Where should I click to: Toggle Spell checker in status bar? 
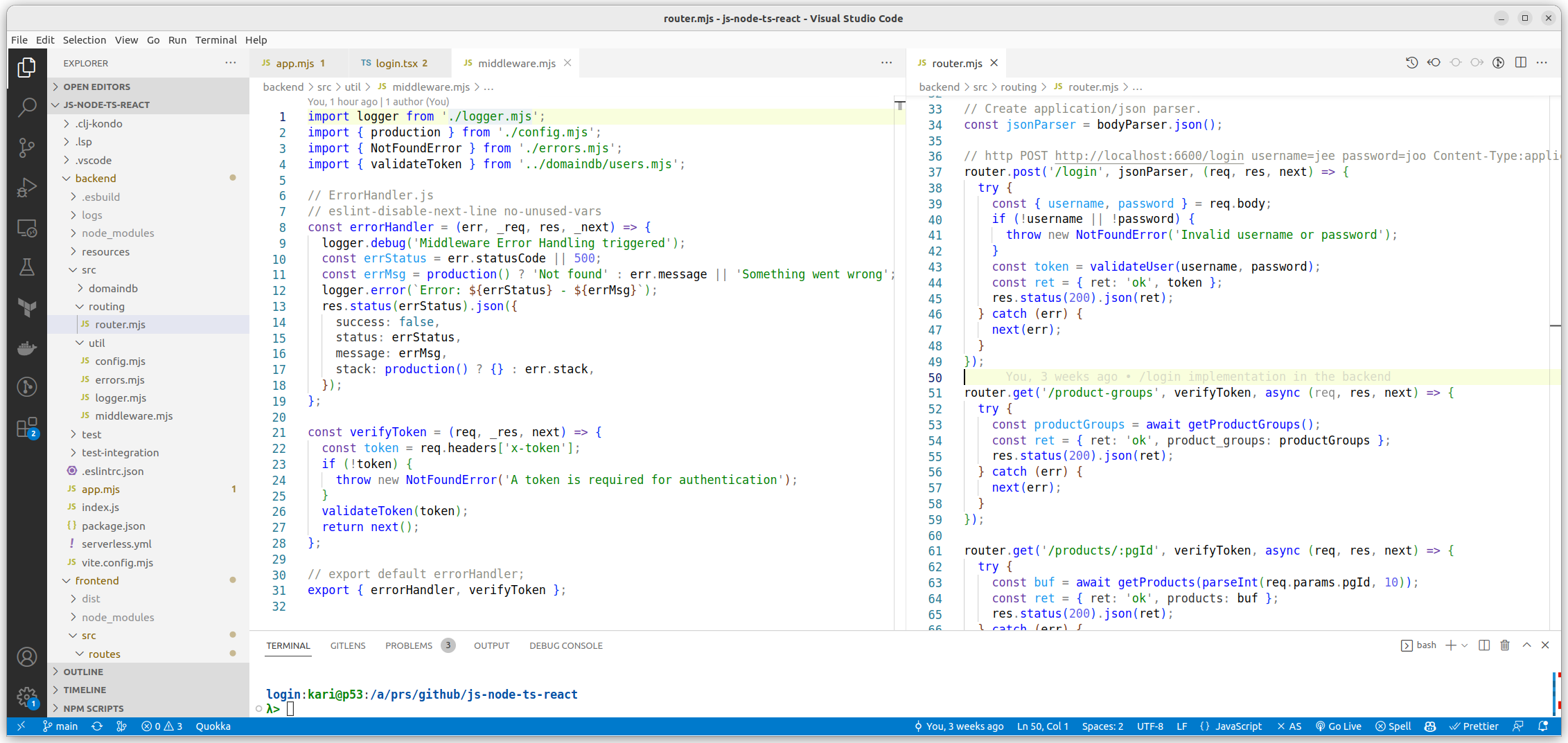tap(1393, 726)
